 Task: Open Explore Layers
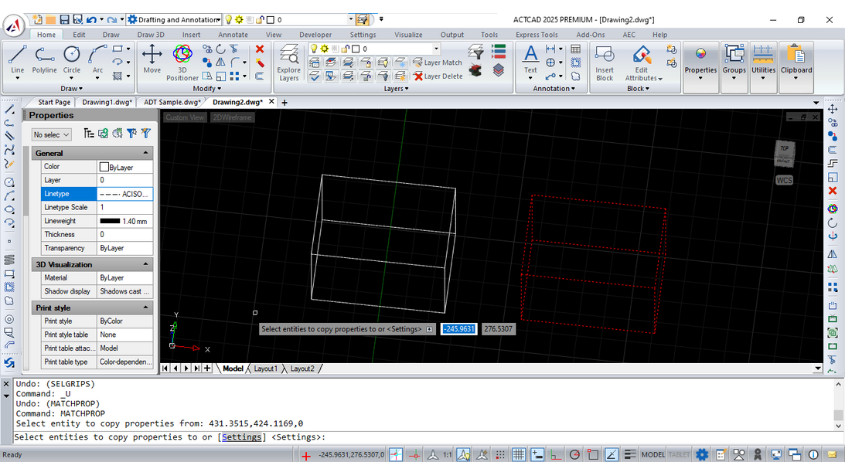point(289,63)
